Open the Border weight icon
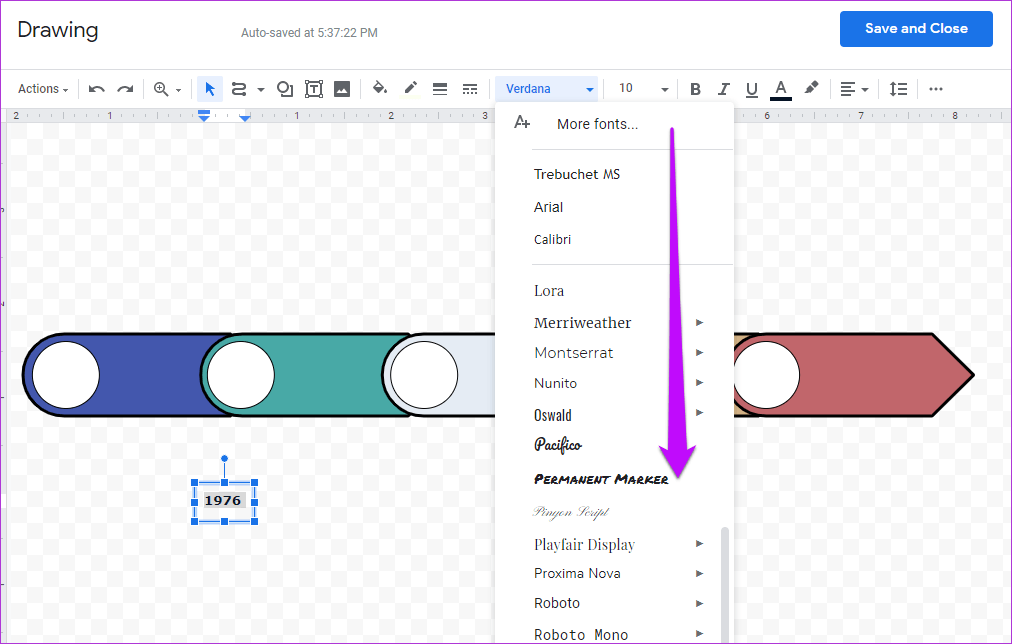 (440, 89)
